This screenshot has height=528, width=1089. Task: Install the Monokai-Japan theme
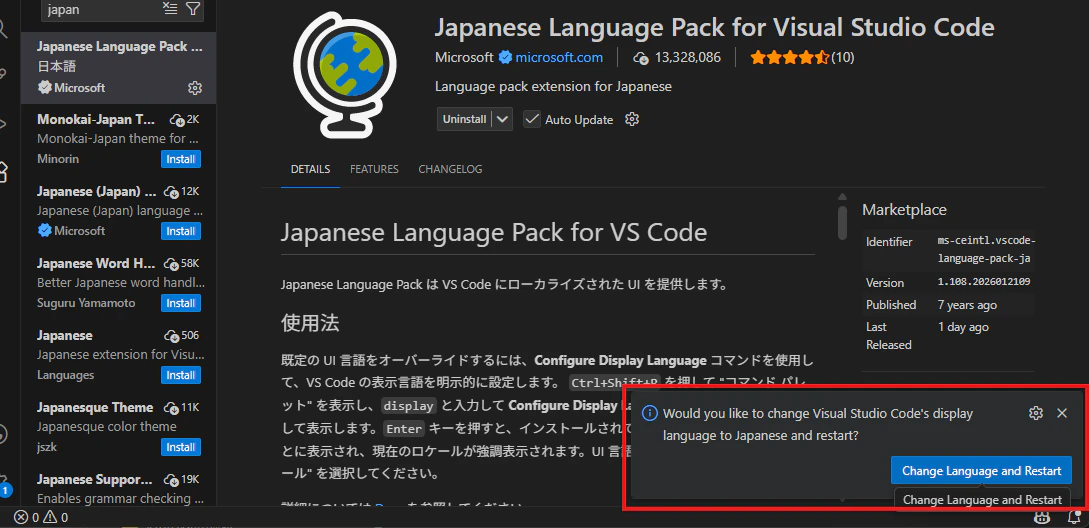pyautogui.click(x=181, y=159)
